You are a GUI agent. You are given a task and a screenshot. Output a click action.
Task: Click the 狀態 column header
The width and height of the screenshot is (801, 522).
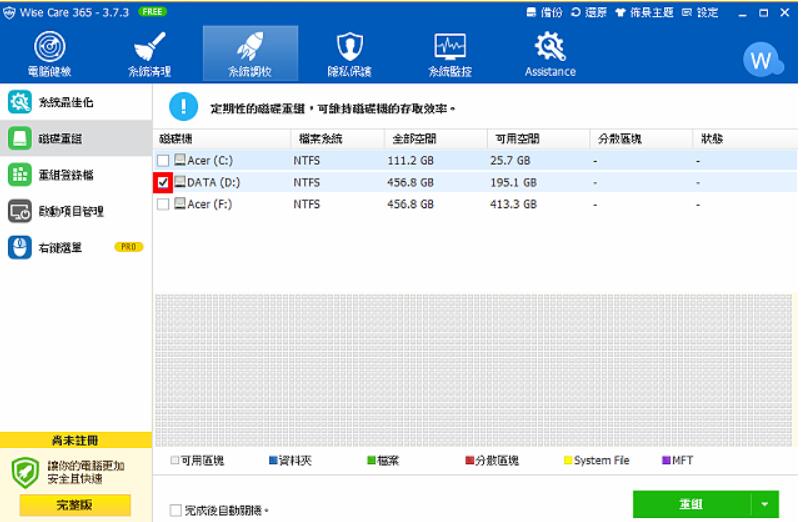click(745, 138)
